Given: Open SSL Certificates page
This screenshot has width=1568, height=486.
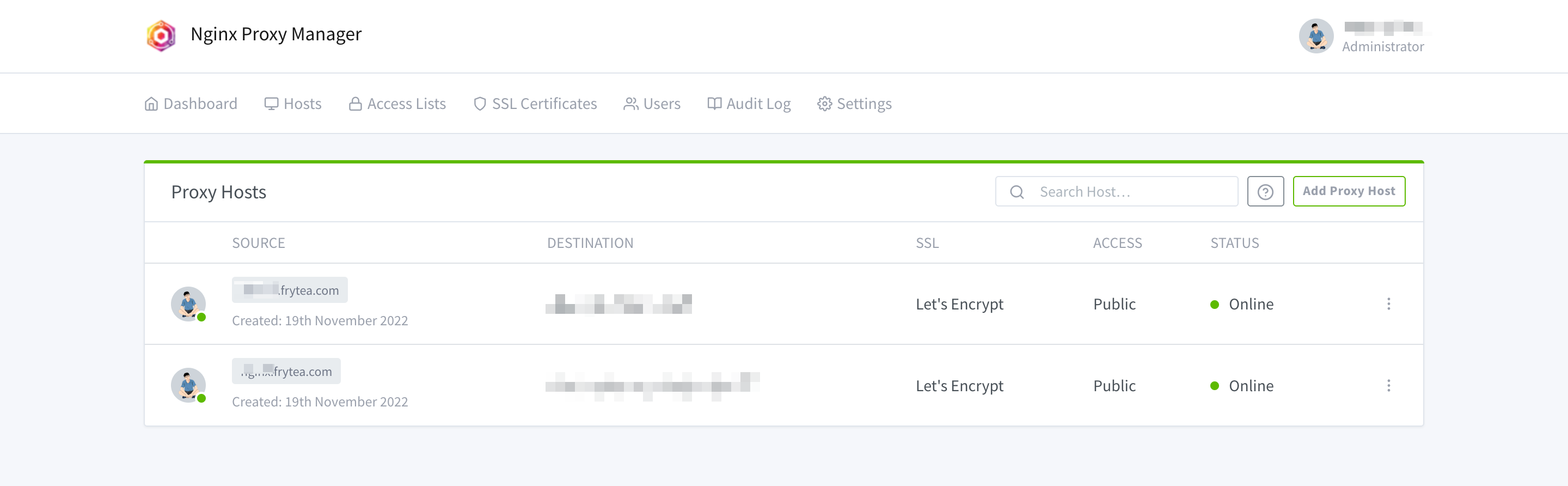Looking at the screenshot, I should click(535, 104).
